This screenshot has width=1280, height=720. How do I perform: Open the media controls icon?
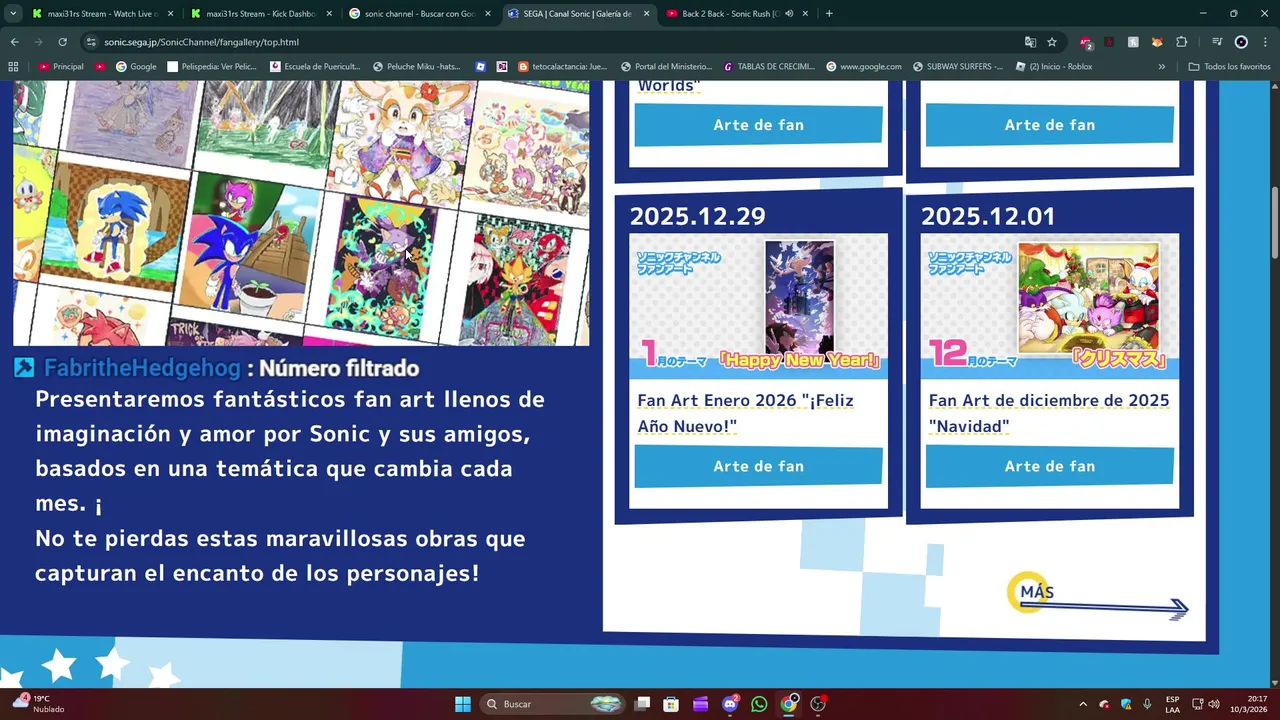point(1217,42)
